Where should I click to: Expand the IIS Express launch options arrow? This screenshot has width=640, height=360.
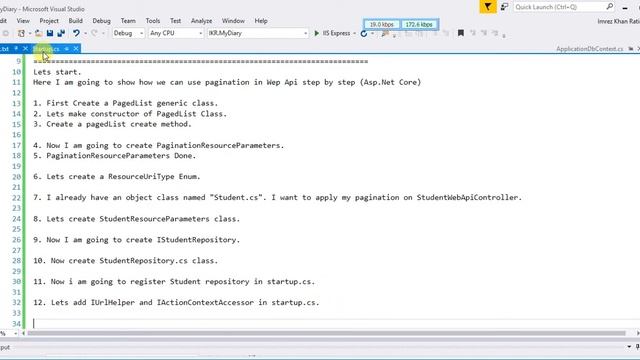(x=354, y=33)
